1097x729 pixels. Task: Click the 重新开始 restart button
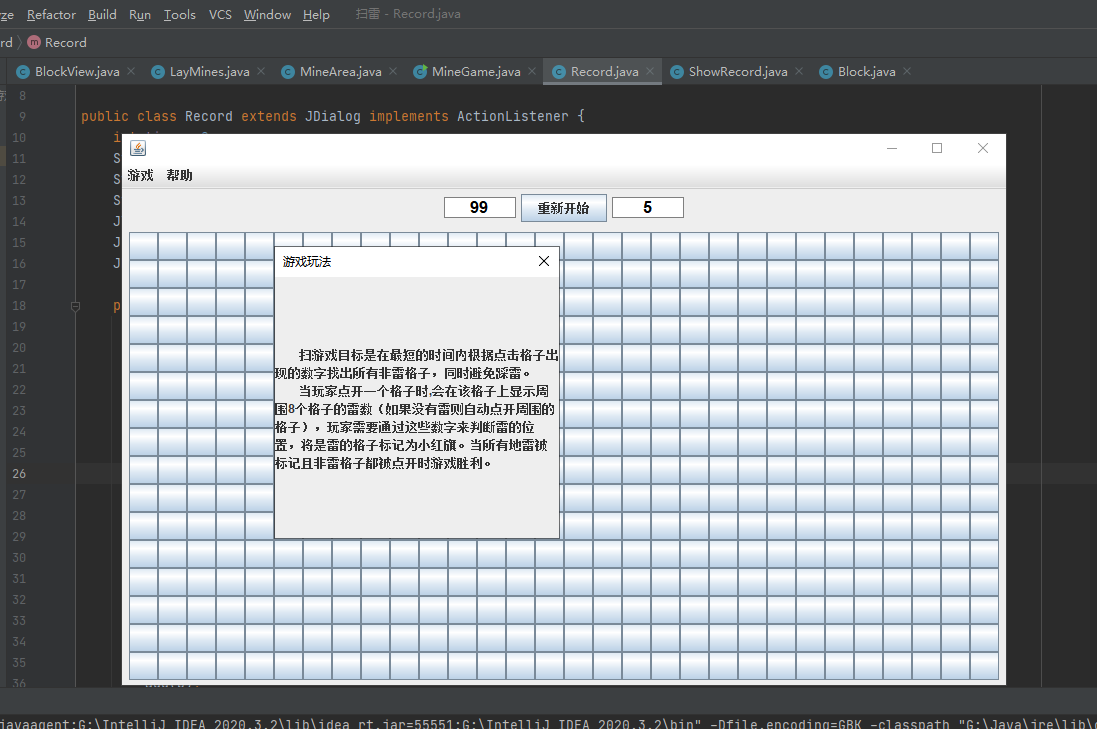pos(563,208)
